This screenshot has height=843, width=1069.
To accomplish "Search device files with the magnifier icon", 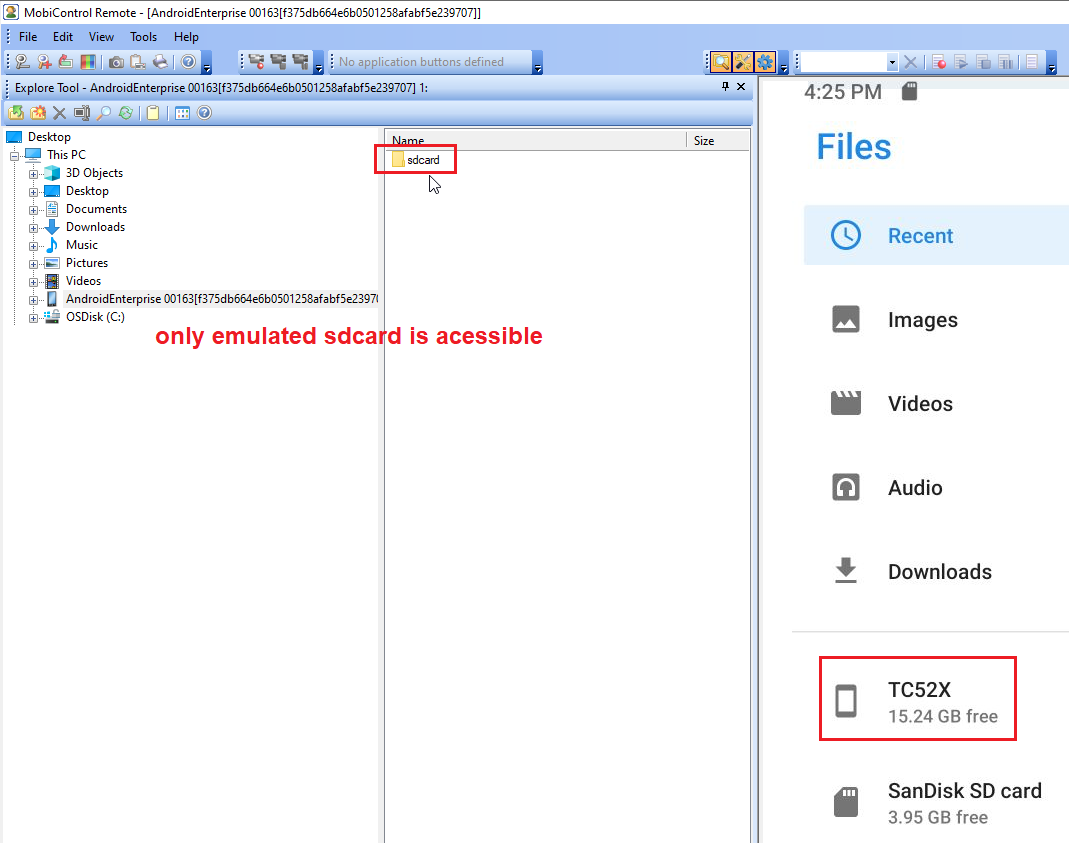I will click(104, 112).
